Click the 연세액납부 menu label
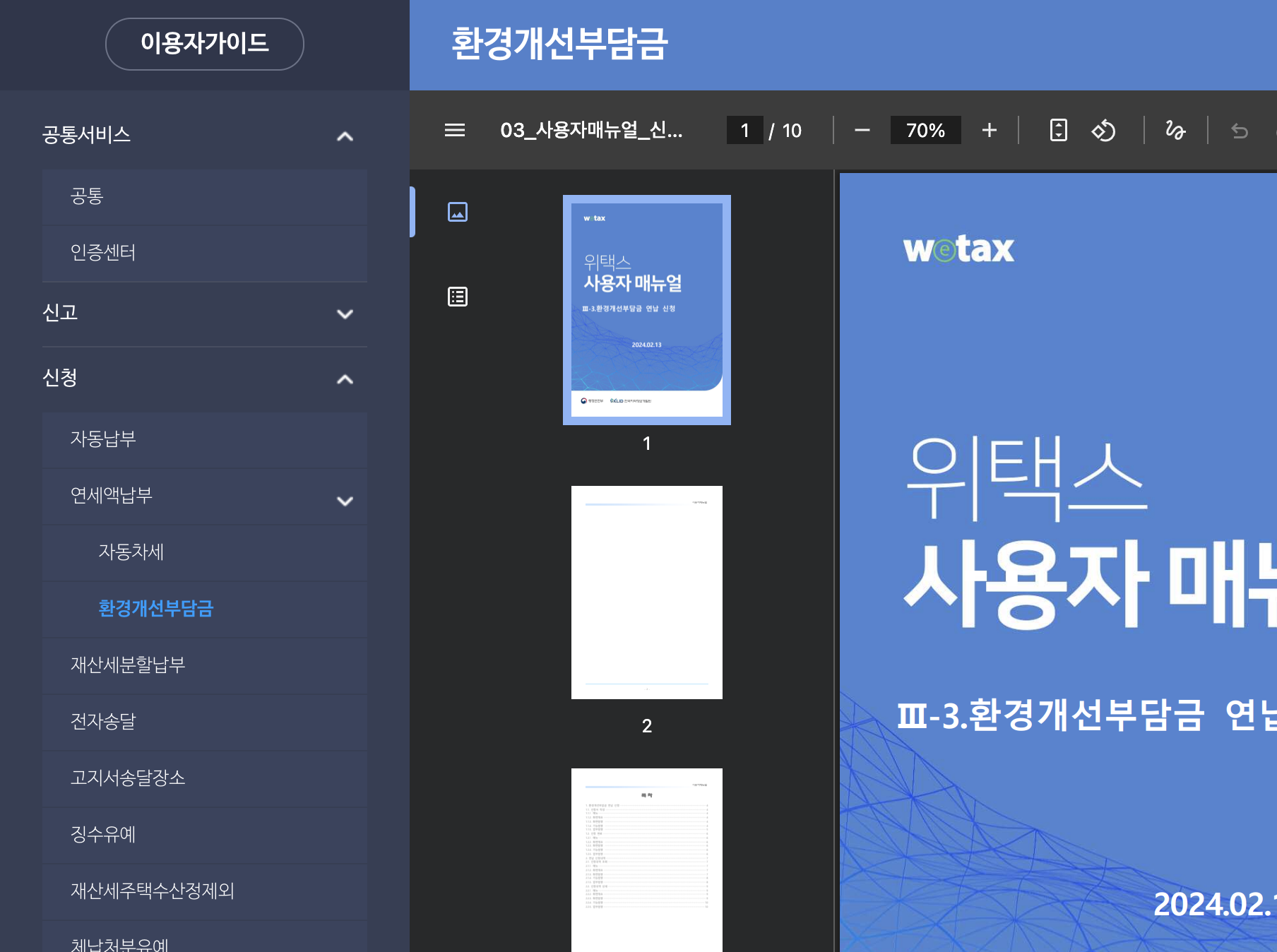Screen dimensions: 1277x952 112,496
